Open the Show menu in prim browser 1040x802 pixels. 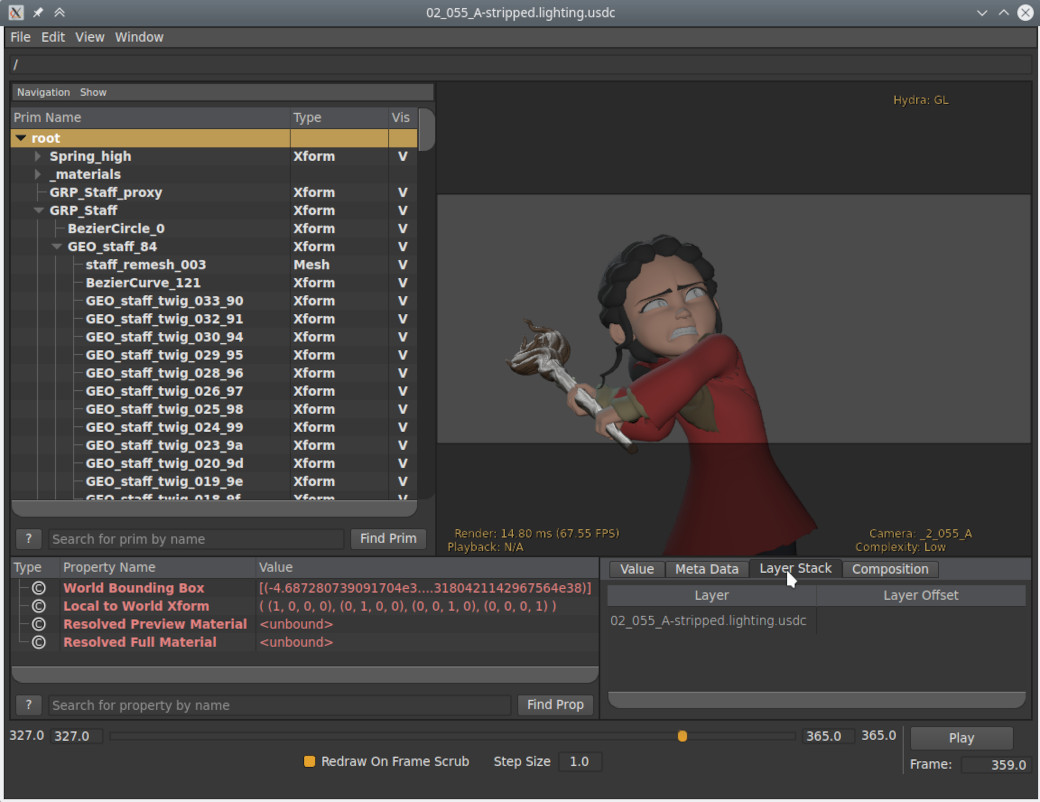point(93,92)
